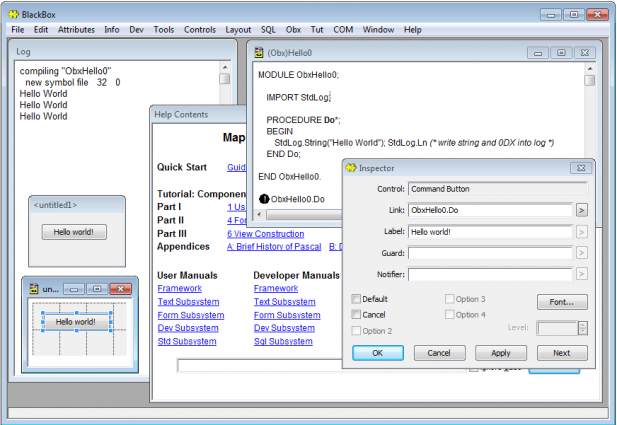Restore the (Obx)Hello0 document window
The height and width of the screenshot is (425, 617).
(x=561, y=52)
